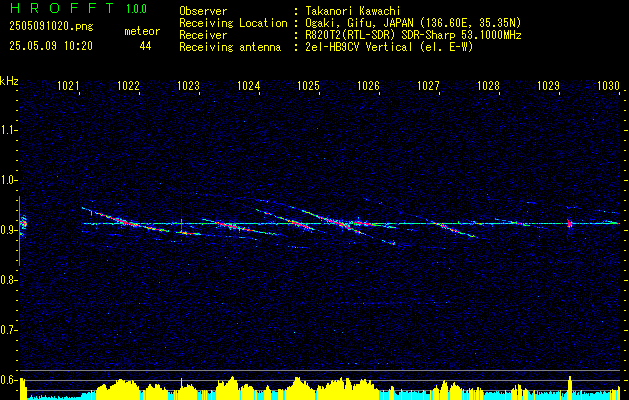Click the 'Receiving antenna' label
Image resolution: width=629 pixels, height=400 pixels.
coord(230,47)
